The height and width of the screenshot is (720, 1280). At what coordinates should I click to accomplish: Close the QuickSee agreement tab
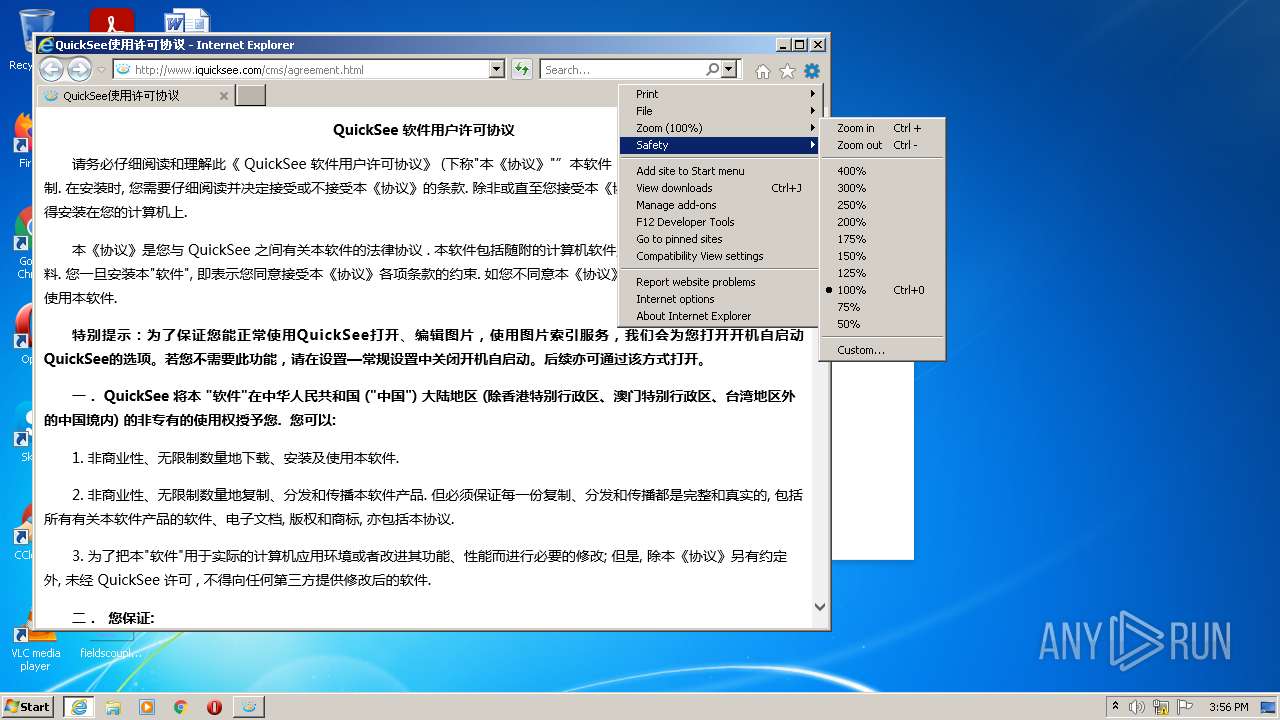click(224, 96)
